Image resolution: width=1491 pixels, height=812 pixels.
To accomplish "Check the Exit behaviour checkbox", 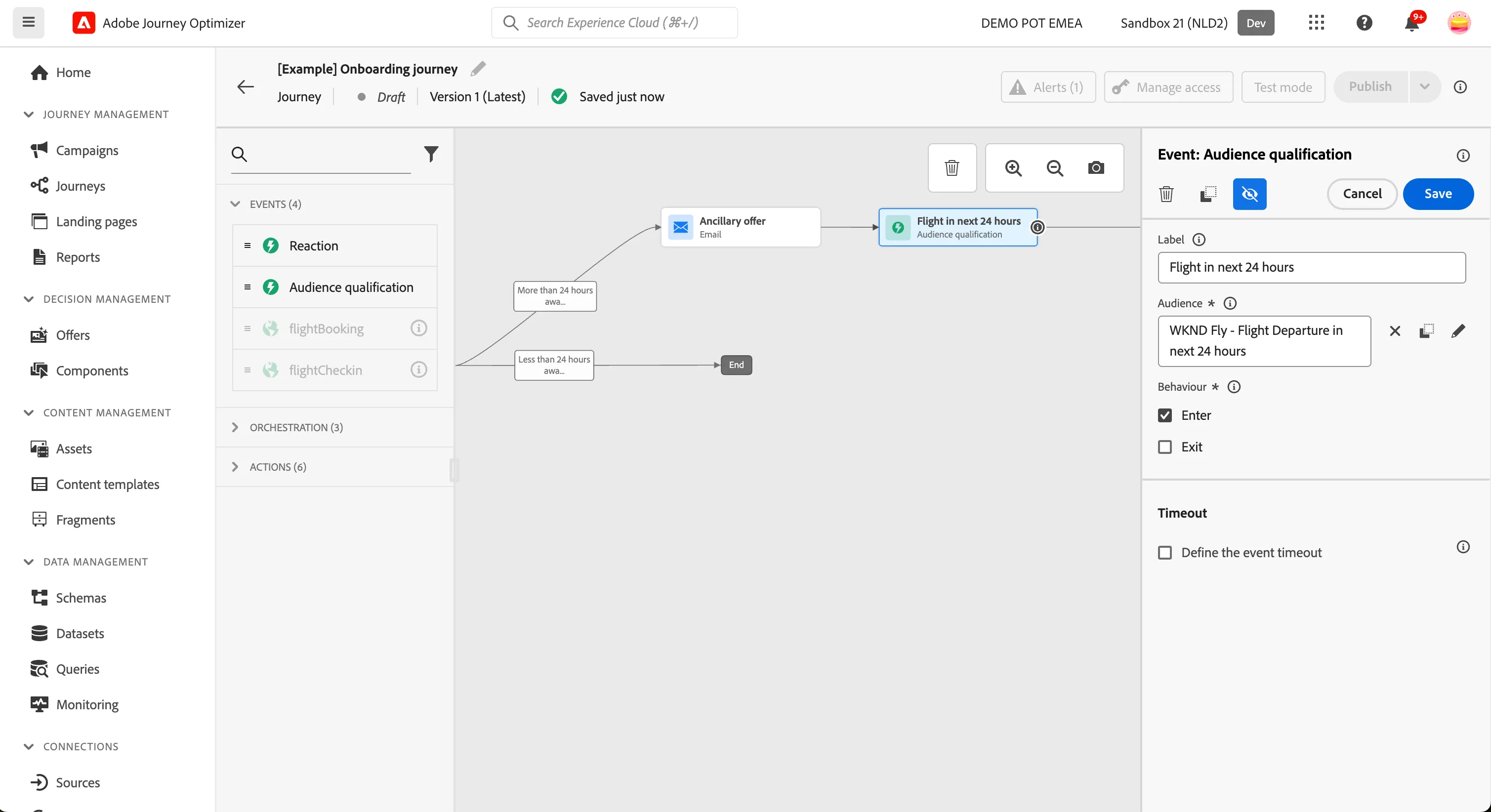I will coord(1165,447).
